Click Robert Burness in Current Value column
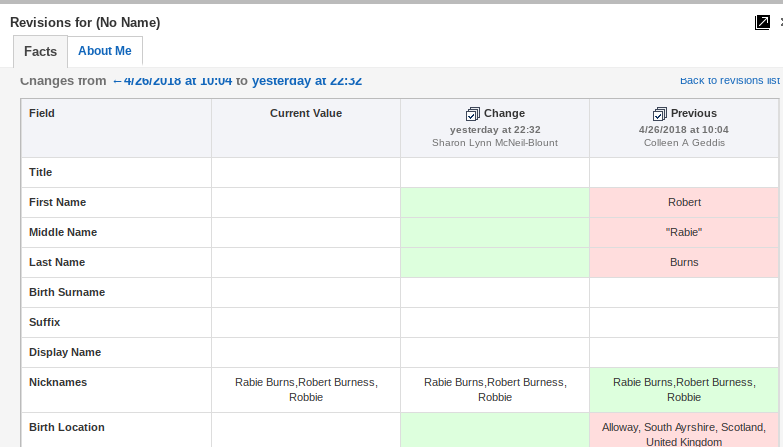 click(336, 382)
